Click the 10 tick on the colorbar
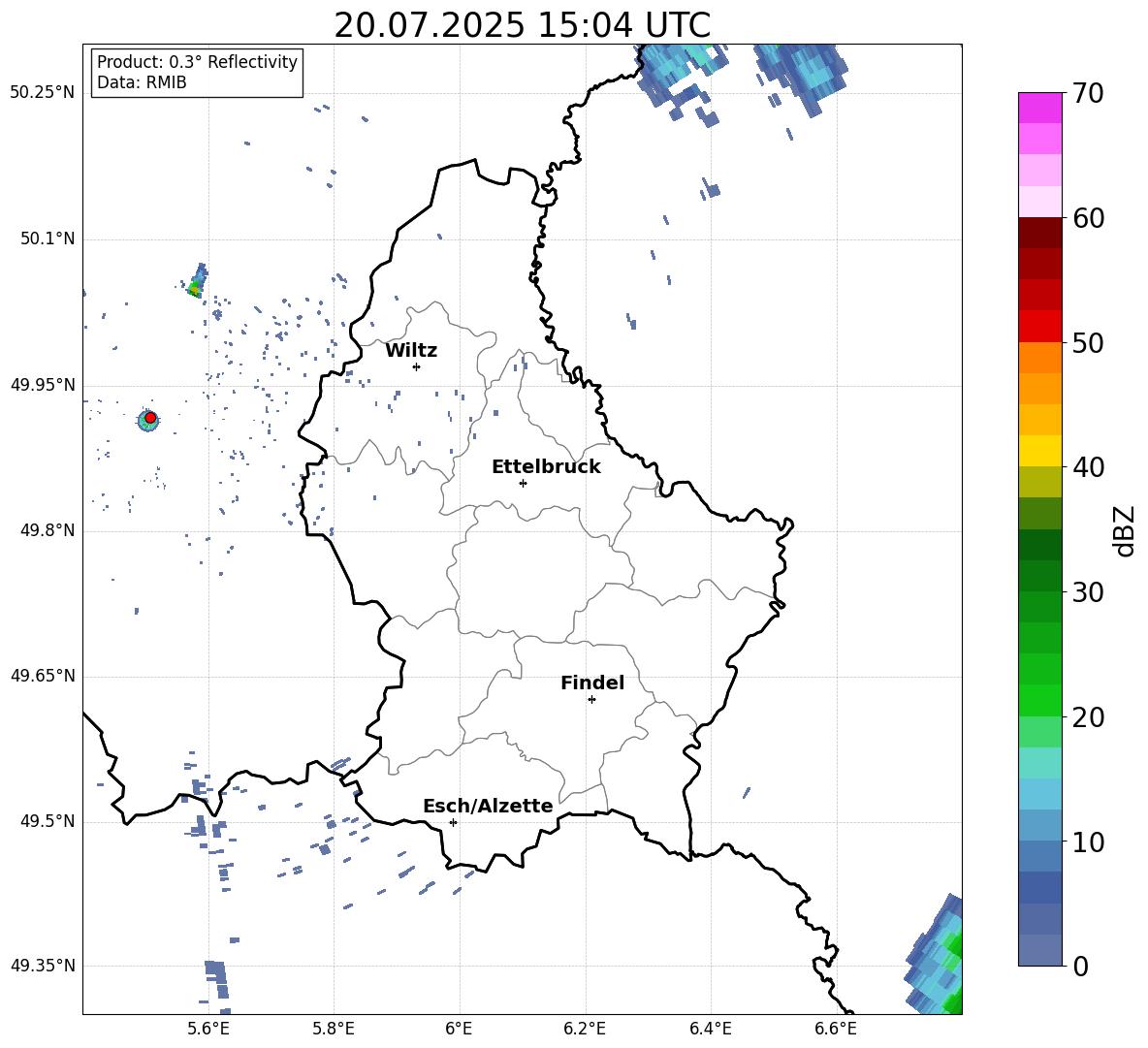 pyautogui.click(x=1088, y=842)
